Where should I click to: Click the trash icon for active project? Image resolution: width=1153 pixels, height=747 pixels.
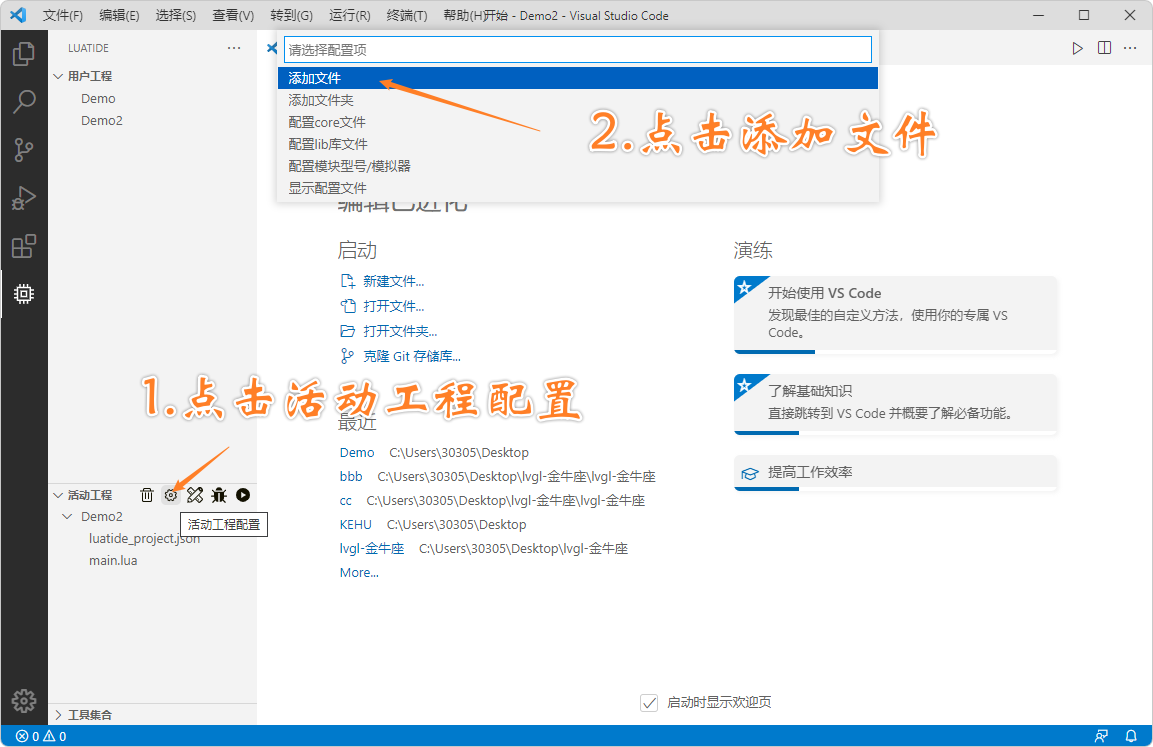[147, 495]
